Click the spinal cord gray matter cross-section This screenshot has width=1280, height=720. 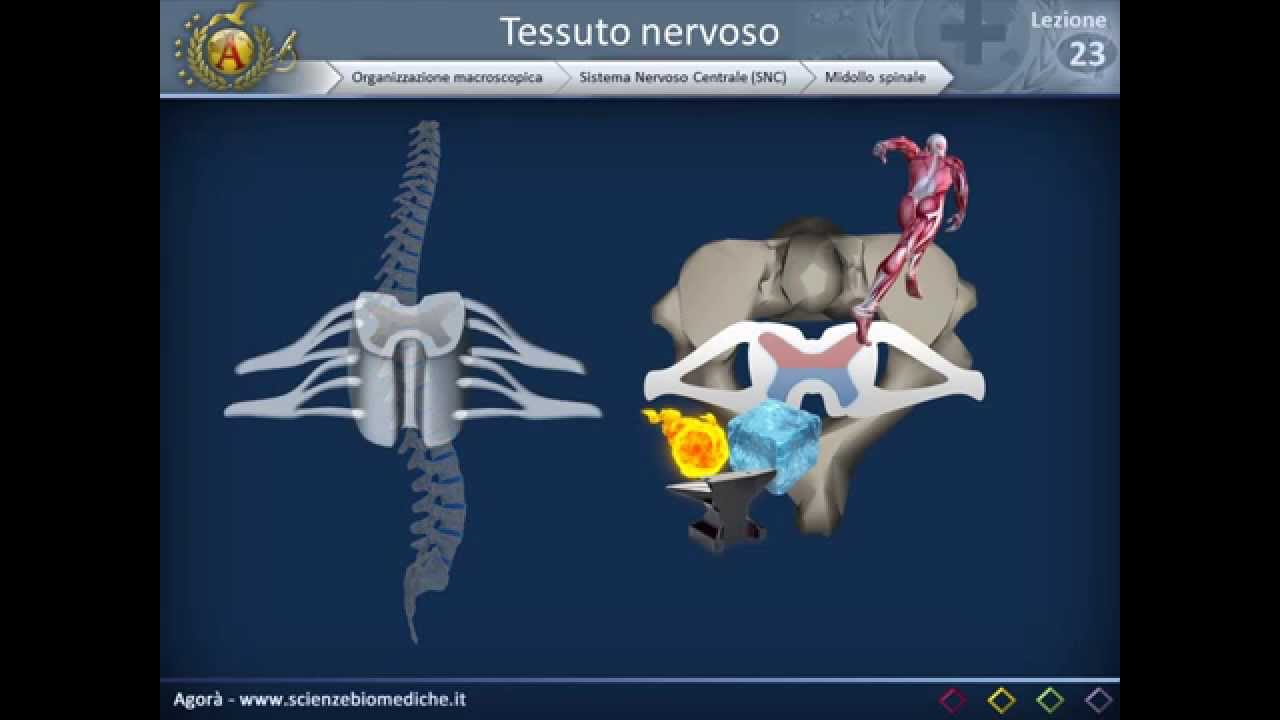point(811,369)
